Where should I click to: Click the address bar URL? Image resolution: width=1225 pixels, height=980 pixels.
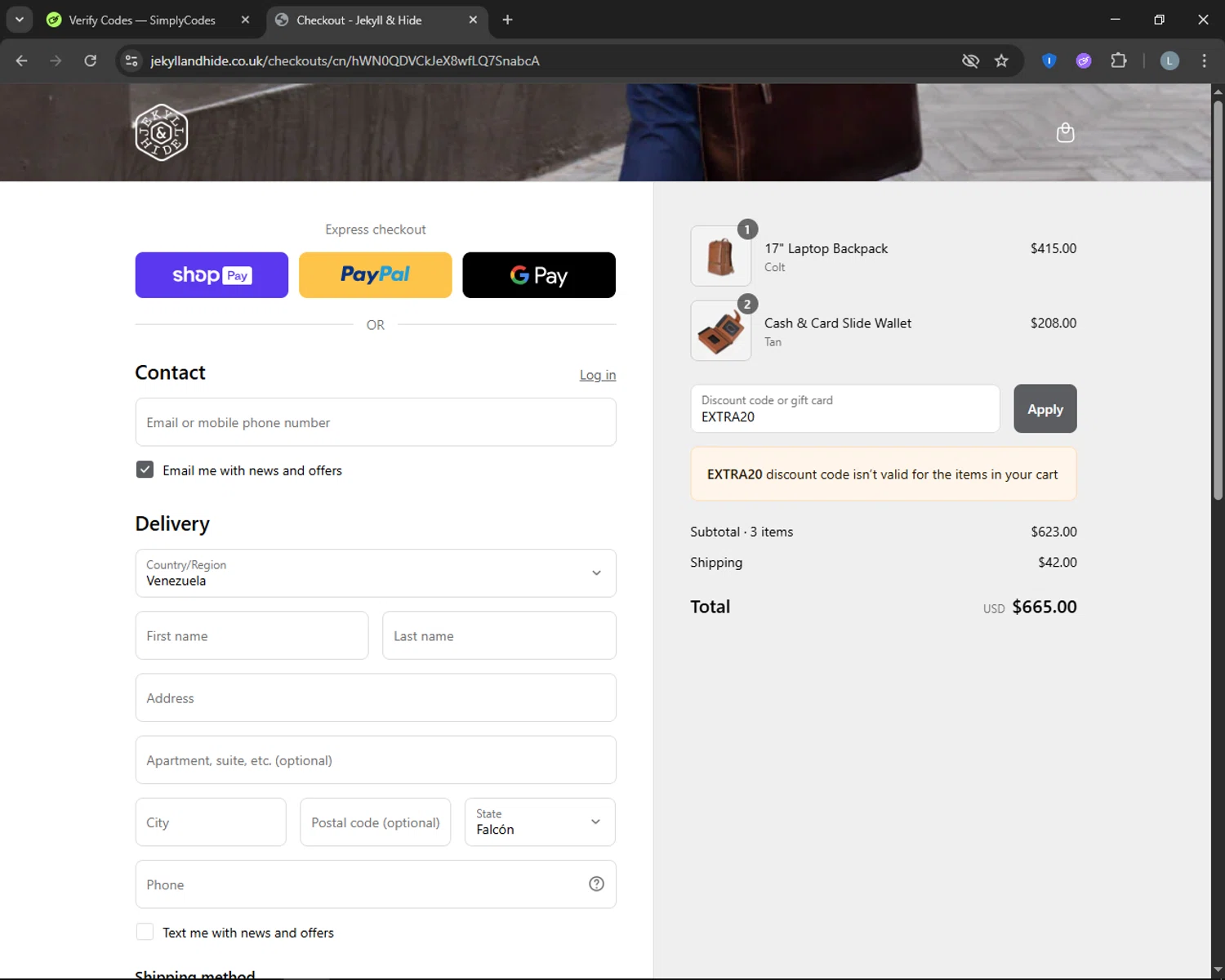coord(345,60)
